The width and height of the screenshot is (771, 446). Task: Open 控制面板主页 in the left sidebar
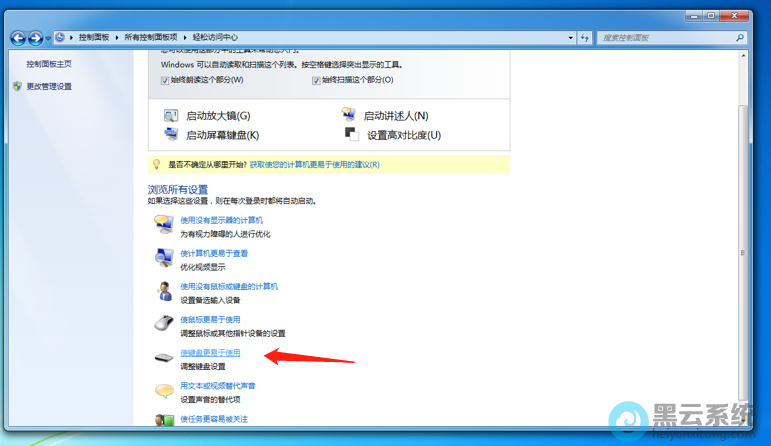(x=49, y=63)
